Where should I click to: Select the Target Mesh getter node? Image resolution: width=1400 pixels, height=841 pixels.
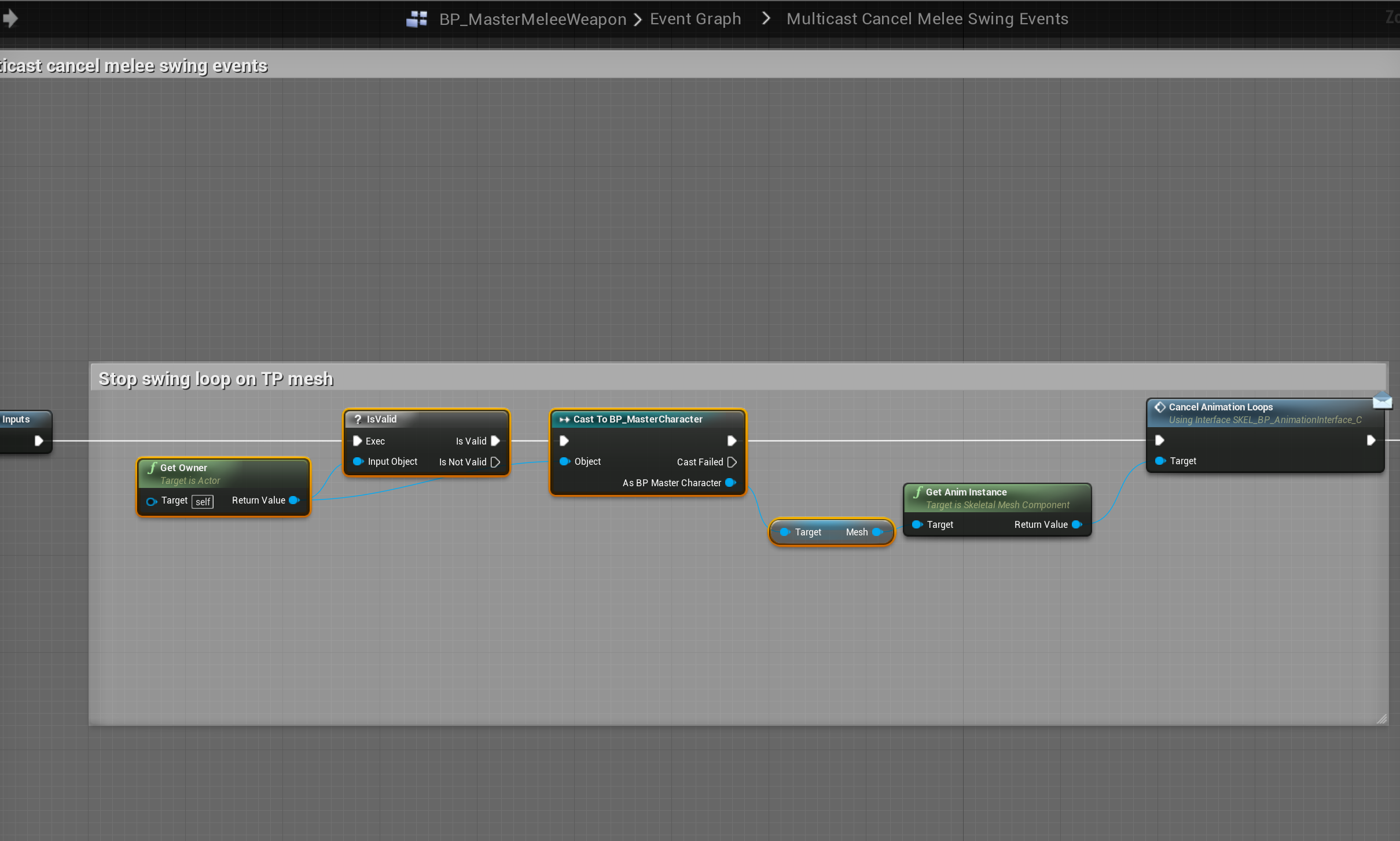pyautogui.click(x=832, y=532)
